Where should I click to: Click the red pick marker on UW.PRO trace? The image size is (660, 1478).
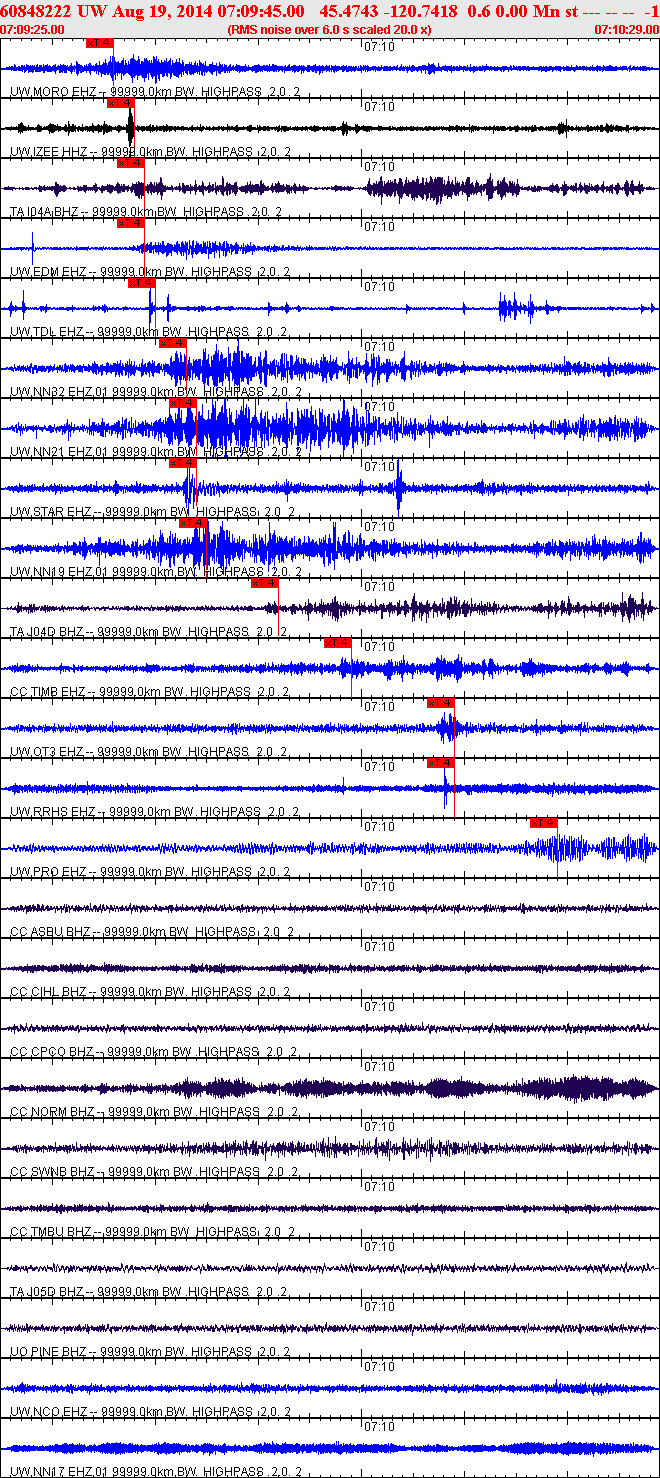tap(544, 823)
